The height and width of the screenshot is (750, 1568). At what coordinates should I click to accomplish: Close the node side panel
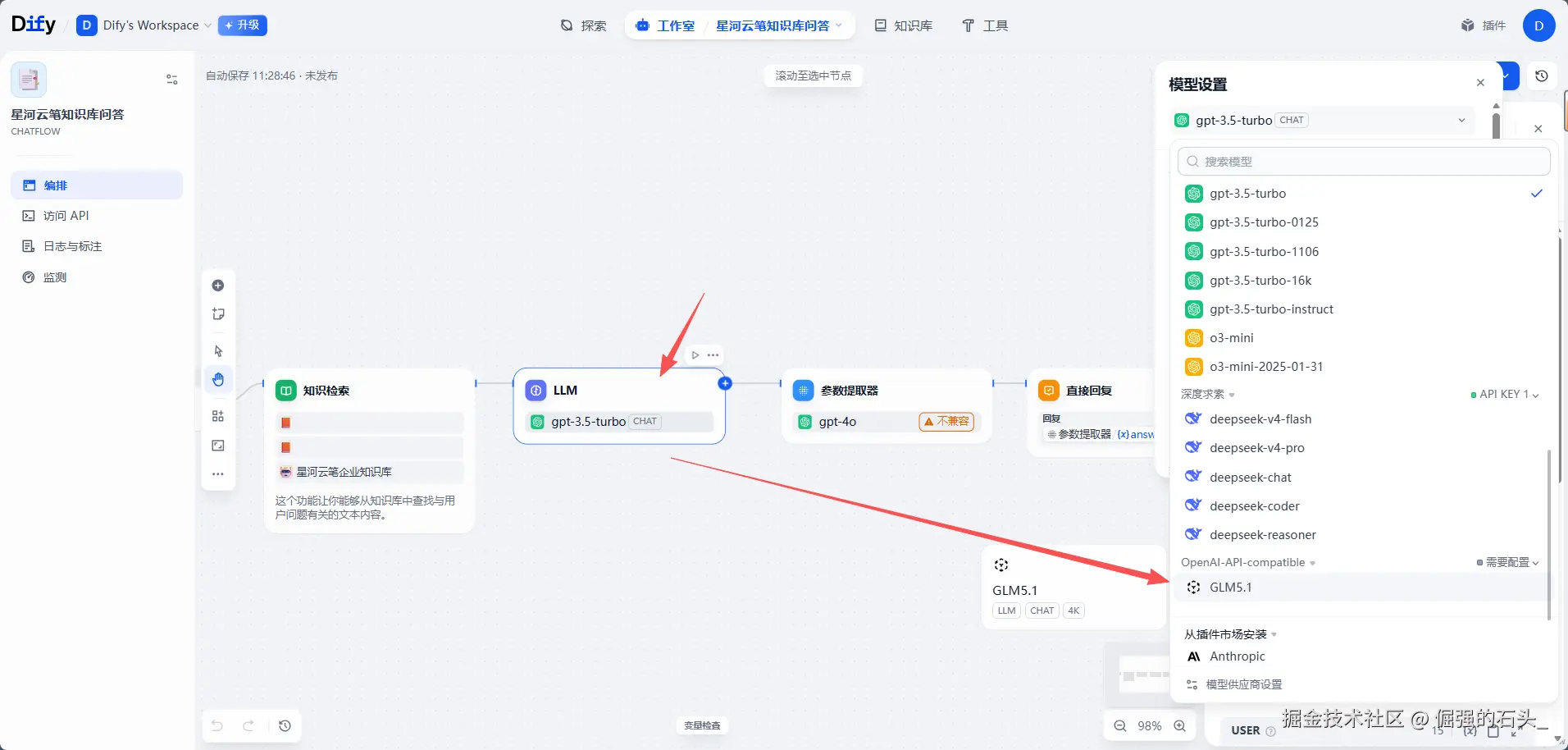1538,129
